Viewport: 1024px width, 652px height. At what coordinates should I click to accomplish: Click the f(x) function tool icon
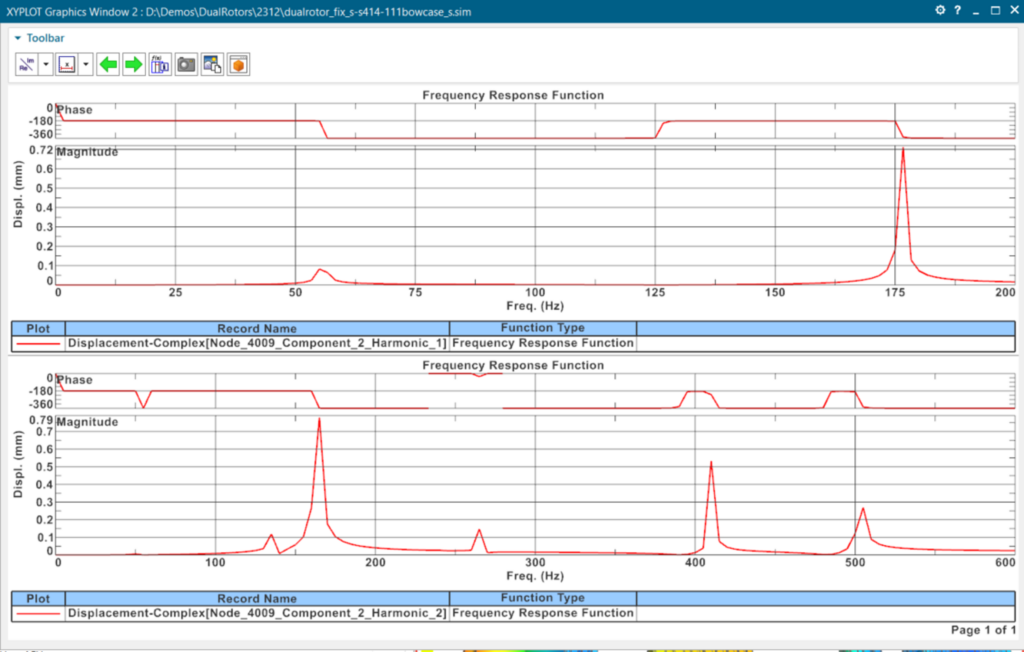tap(160, 65)
